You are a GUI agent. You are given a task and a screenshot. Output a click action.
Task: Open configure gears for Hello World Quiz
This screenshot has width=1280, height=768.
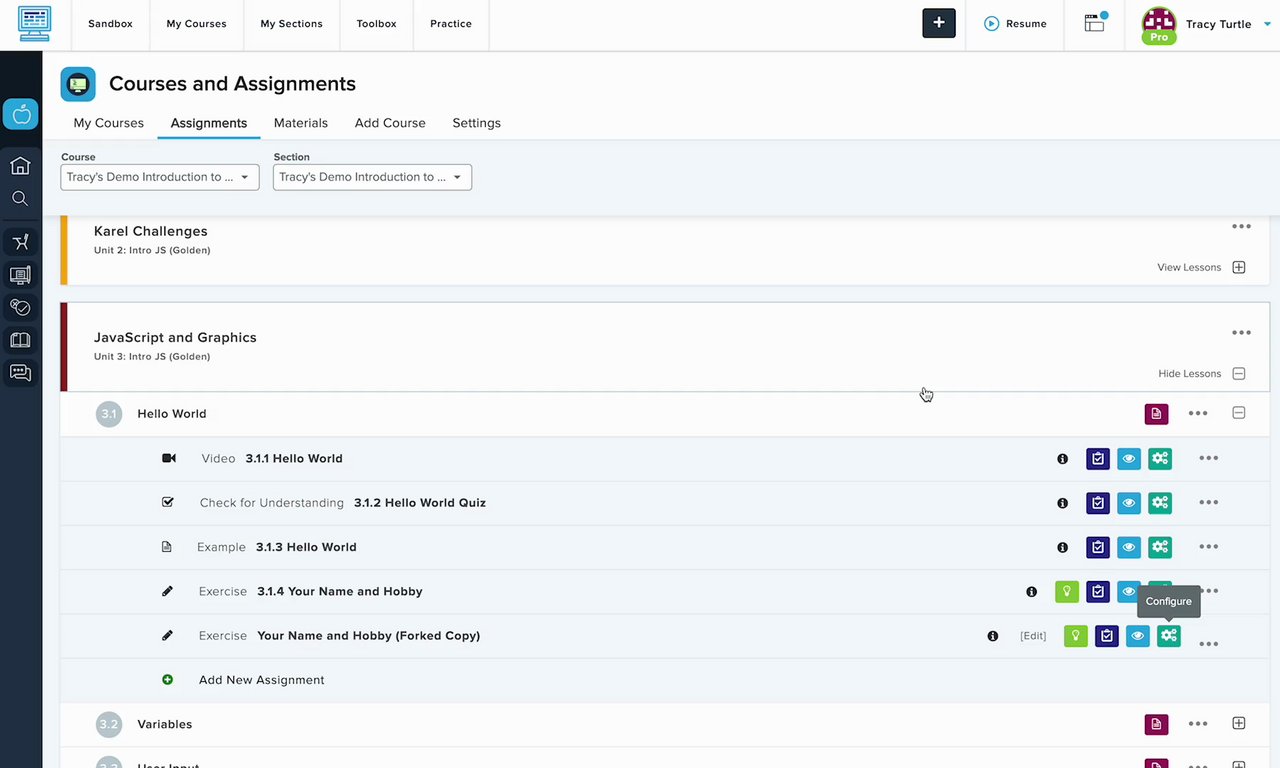coord(1160,503)
